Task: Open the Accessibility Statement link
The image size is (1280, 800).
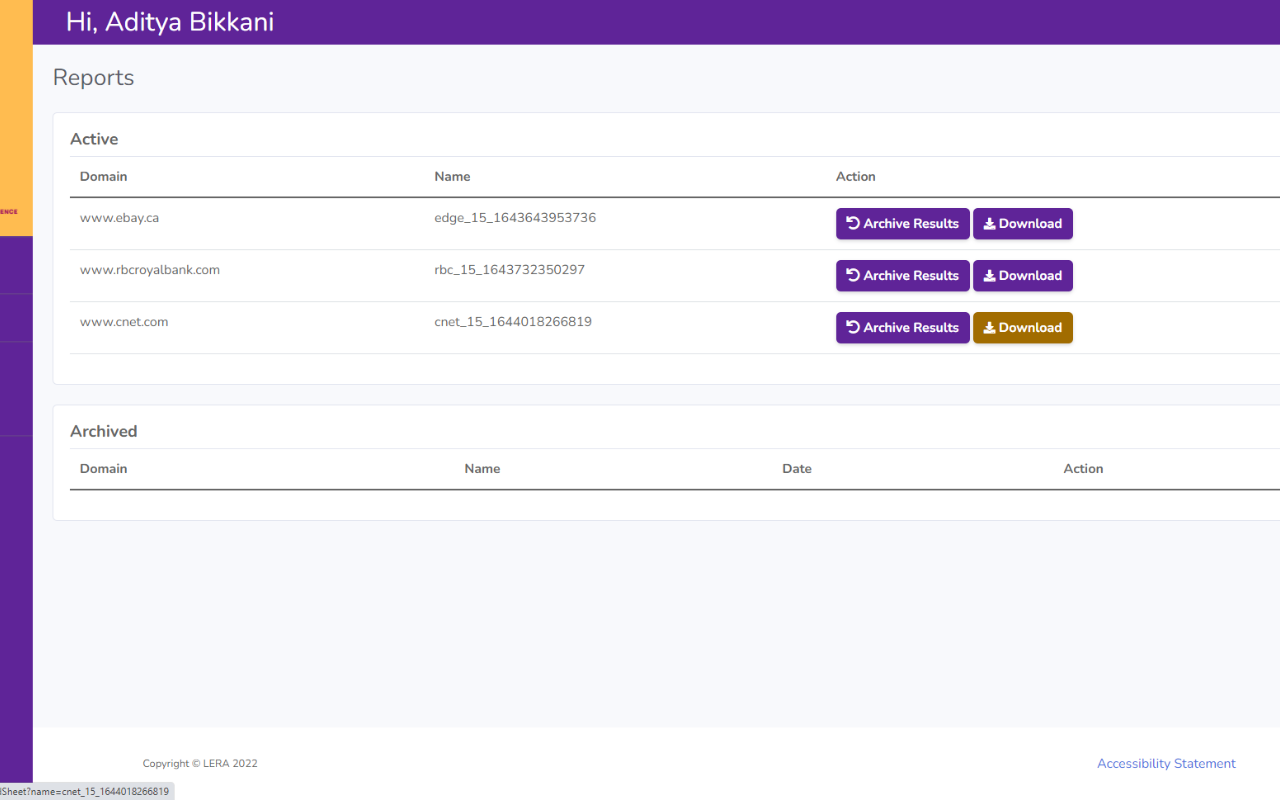Action: pyautogui.click(x=1166, y=763)
